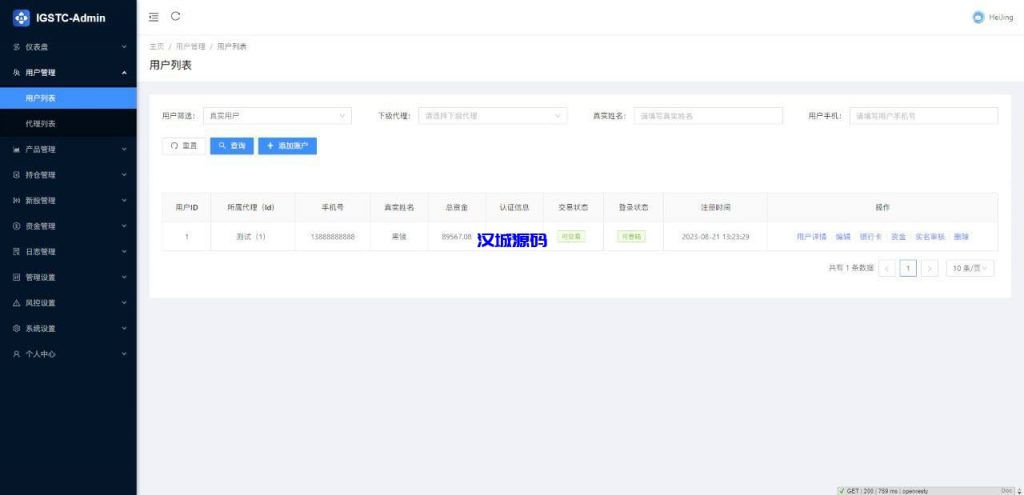The image size is (1024, 495).
Task: Click the phone number 13888888888 cell
Action: [x=333, y=236]
